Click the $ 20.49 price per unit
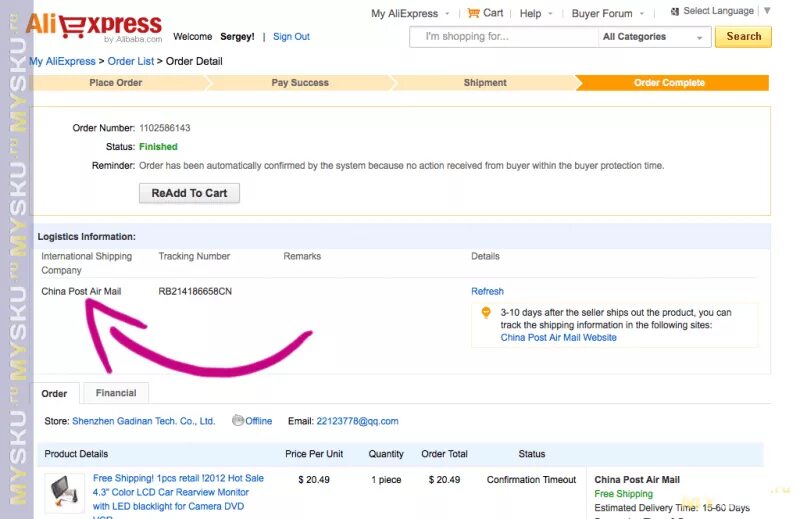 click(314, 480)
